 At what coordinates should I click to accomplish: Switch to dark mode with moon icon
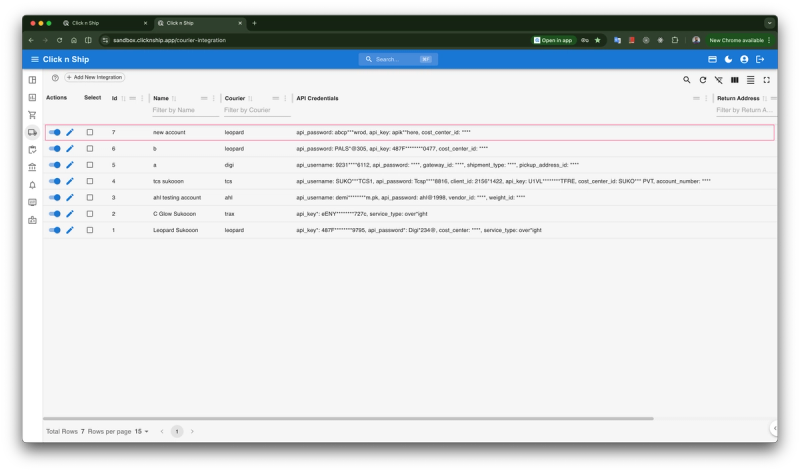click(728, 59)
